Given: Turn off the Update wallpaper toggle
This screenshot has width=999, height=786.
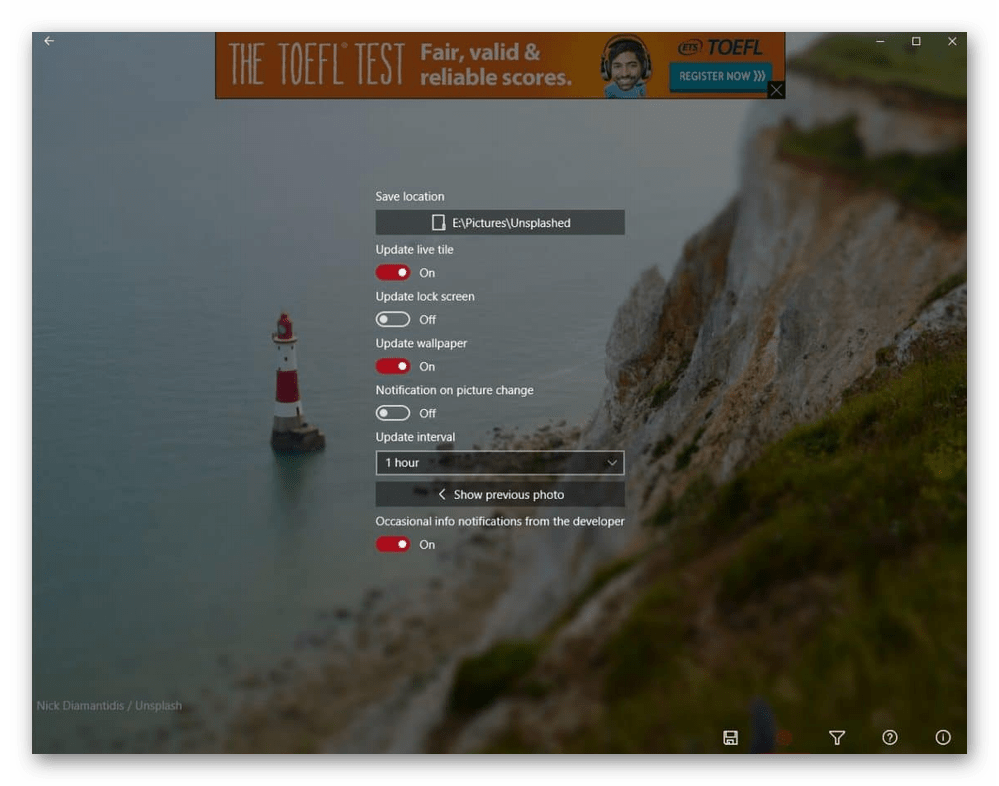Looking at the screenshot, I should 393,367.
